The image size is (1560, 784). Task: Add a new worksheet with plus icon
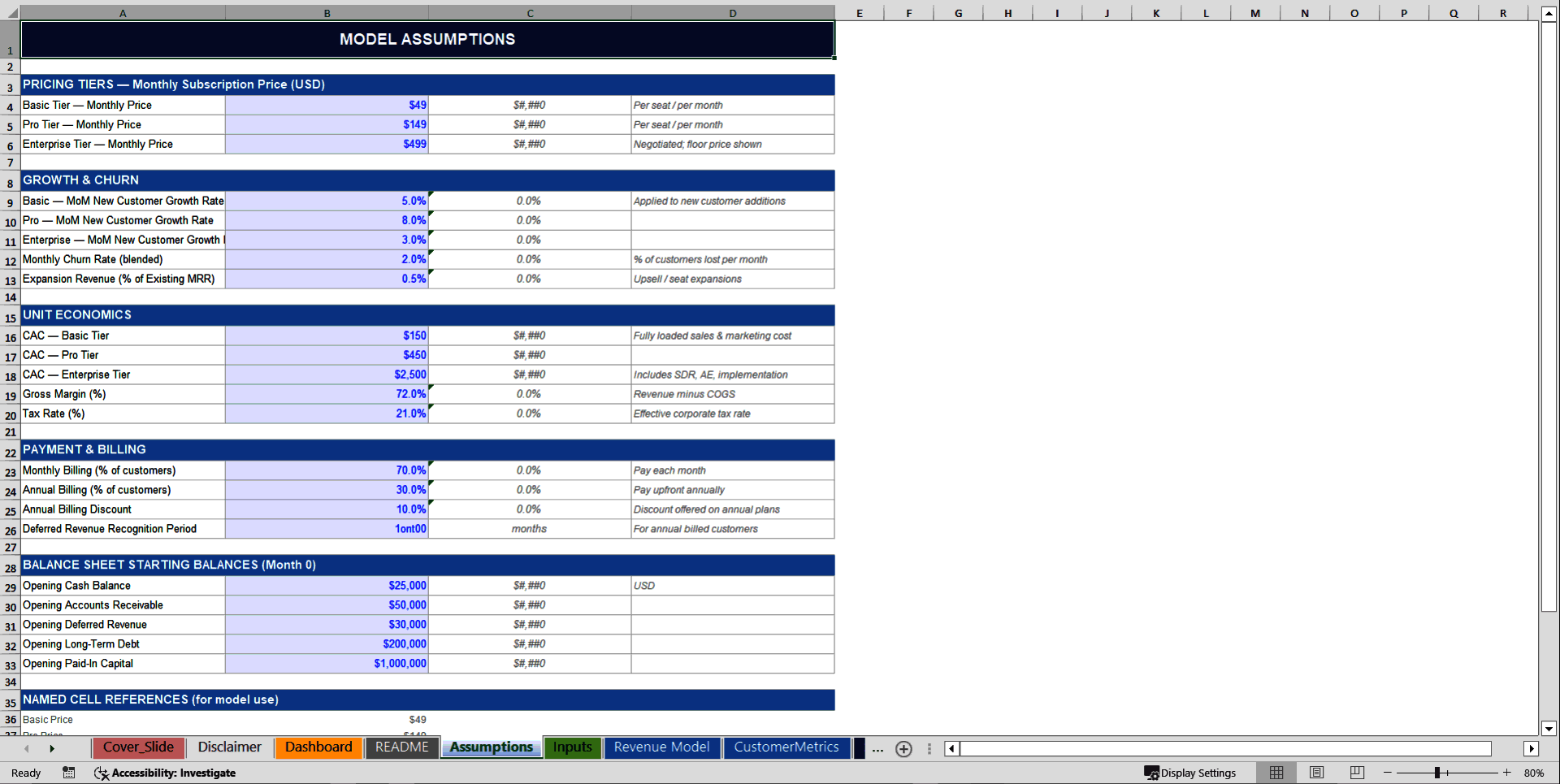pos(903,748)
